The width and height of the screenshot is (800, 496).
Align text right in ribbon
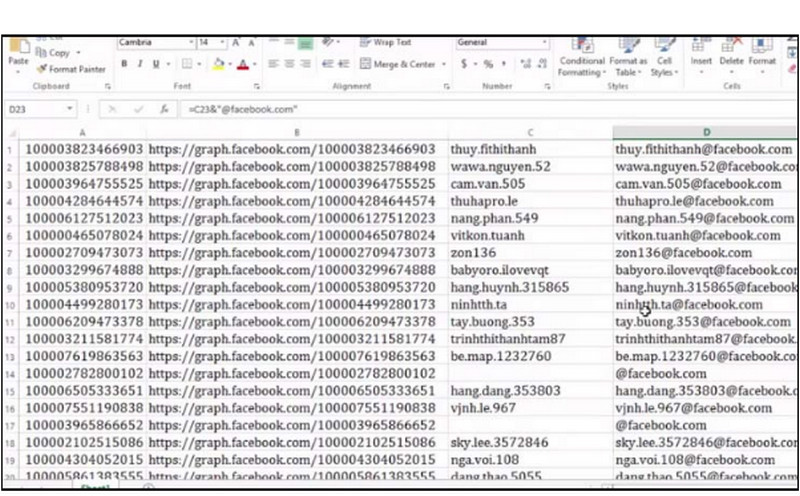click(306, 64)
